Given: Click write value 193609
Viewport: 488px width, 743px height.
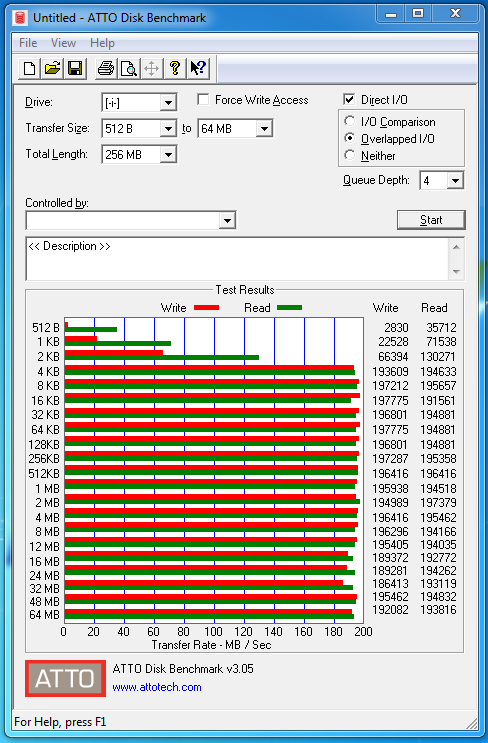Looking at the screenshot, I should (x=390, y=372).
